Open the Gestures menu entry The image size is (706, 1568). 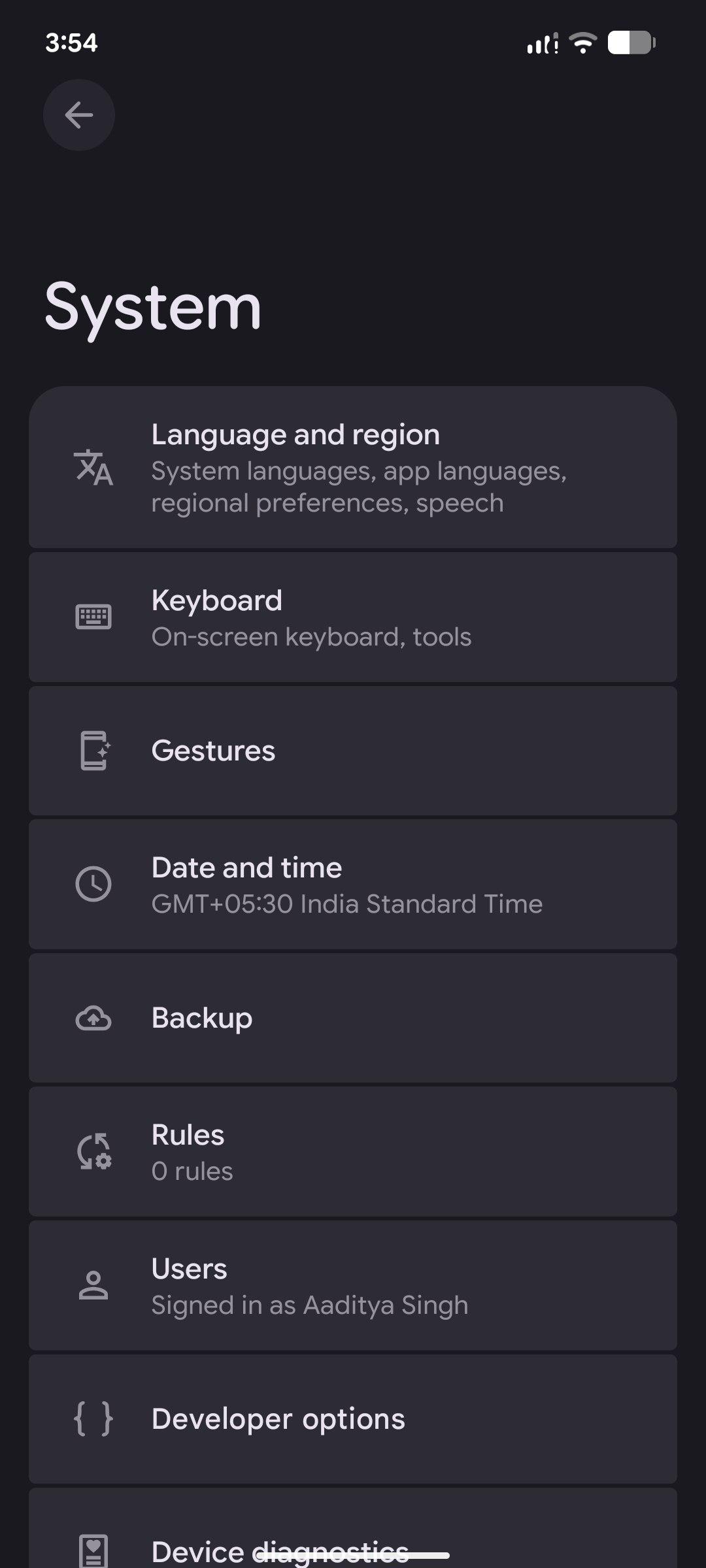tap(214, 751)
